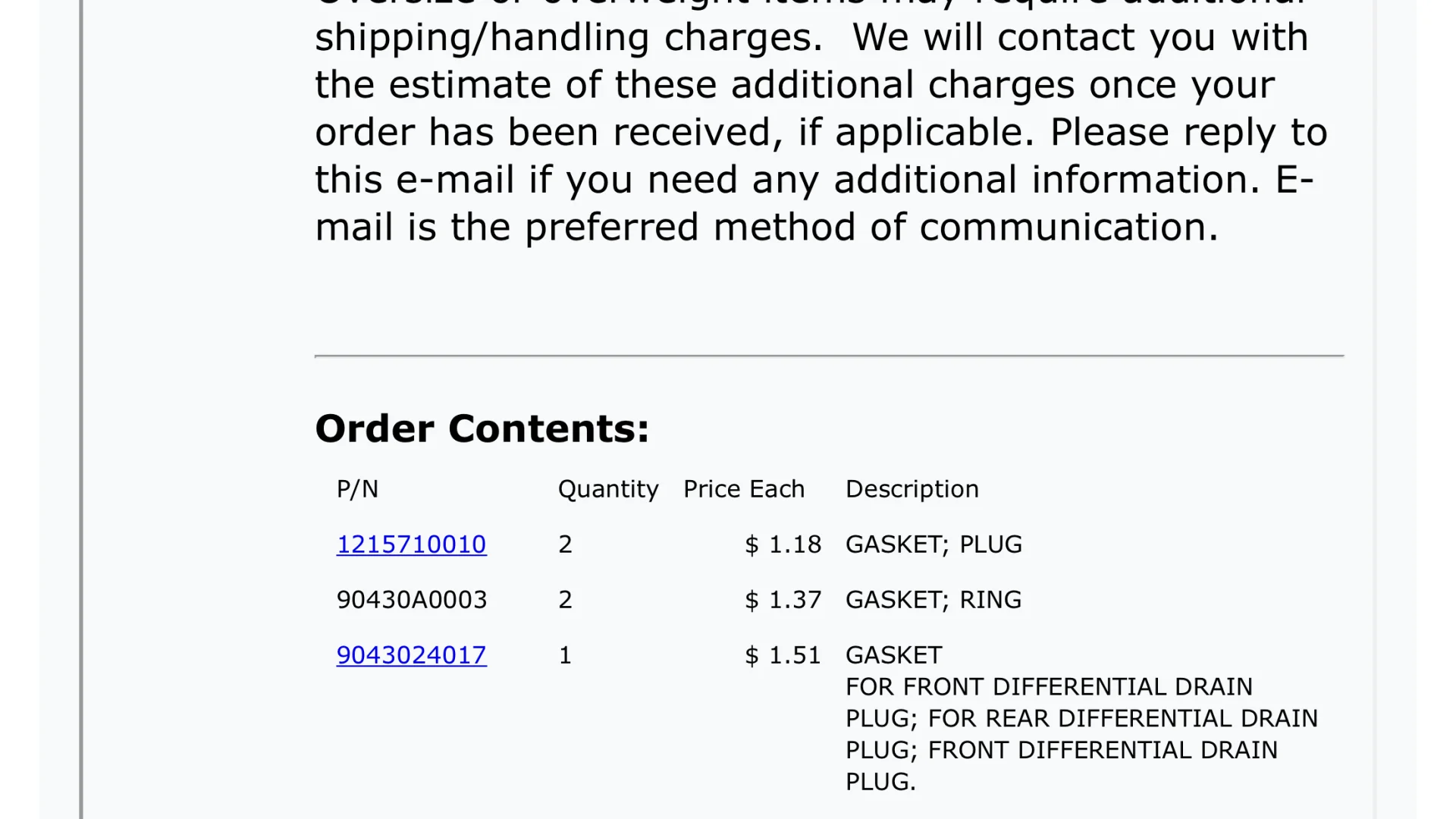Click quantity 2 in the GASKET; PLUG row

[565, 544]
